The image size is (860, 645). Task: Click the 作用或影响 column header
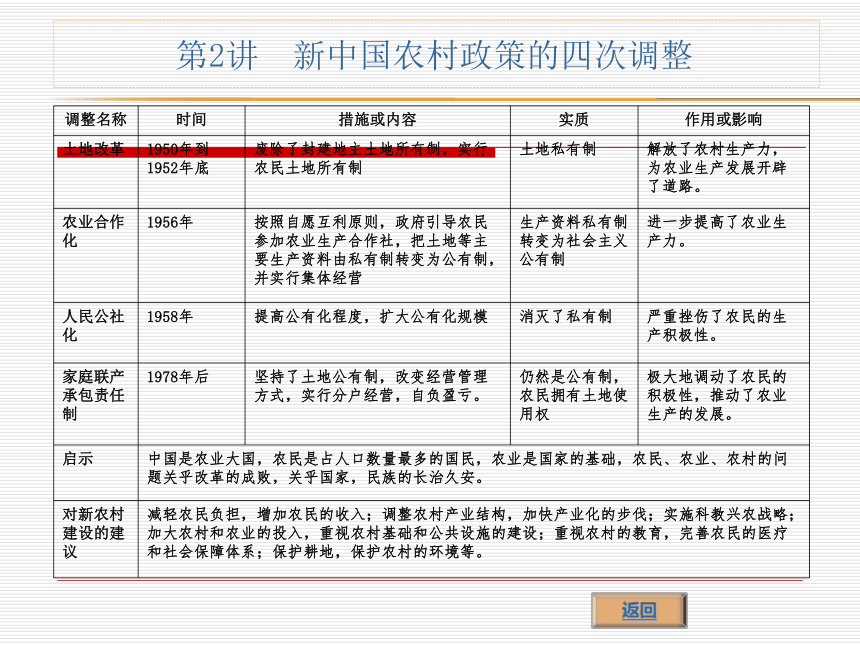click(723, 120)
